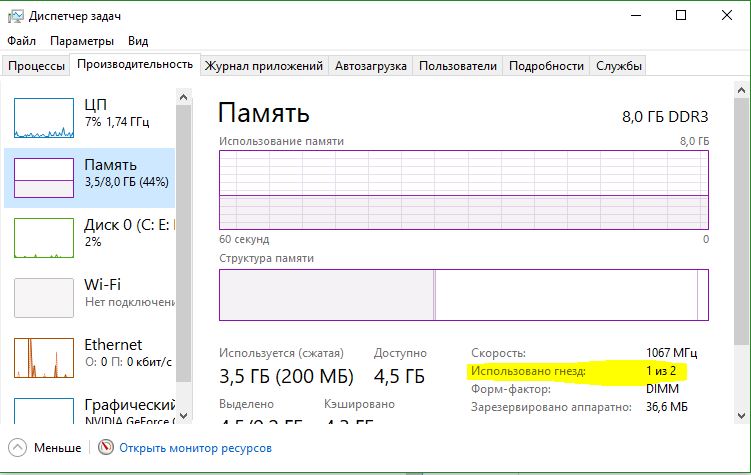Click the Resource Monitor icon at bottom
The width and height of the screenshot is (751, 475).
106,448
